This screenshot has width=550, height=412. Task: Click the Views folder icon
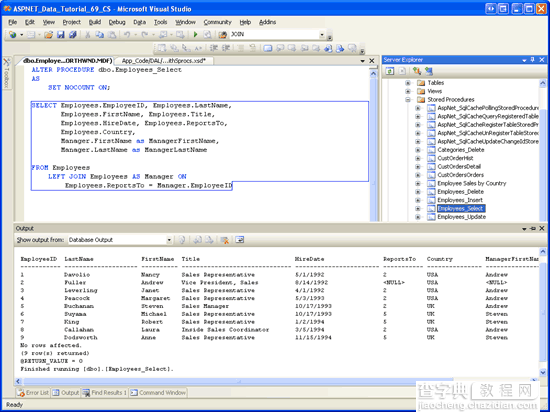pyautogui.click(x=421, y=91)
